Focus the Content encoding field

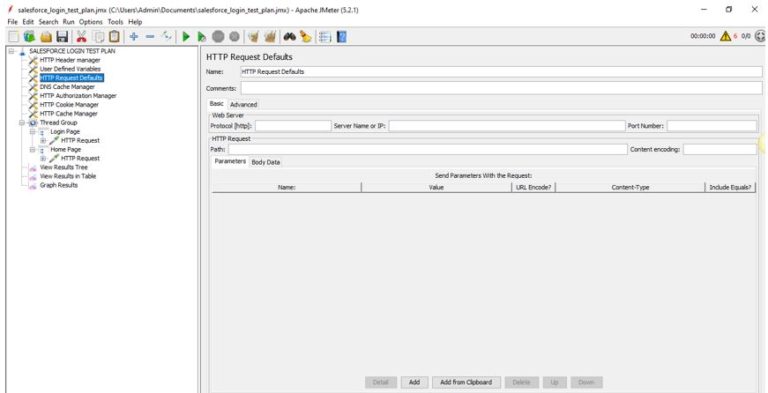click(x=720, y=149)
